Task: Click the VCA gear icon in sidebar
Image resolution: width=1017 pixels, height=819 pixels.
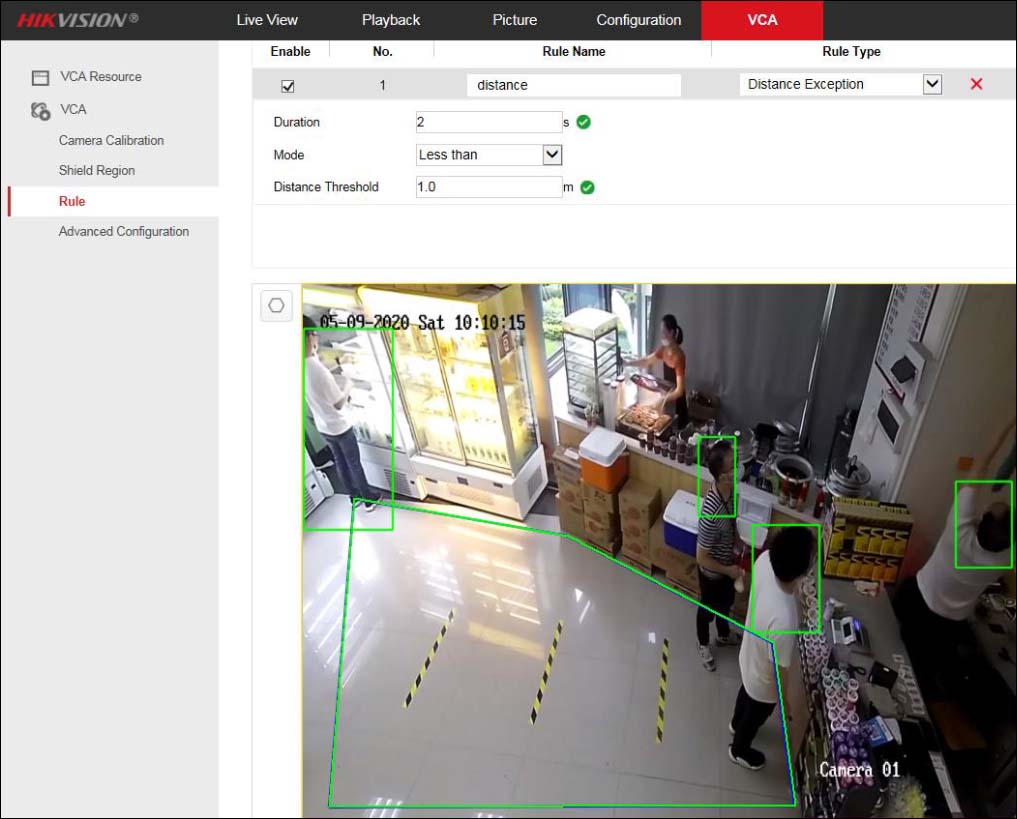Action: coord(40,109)
